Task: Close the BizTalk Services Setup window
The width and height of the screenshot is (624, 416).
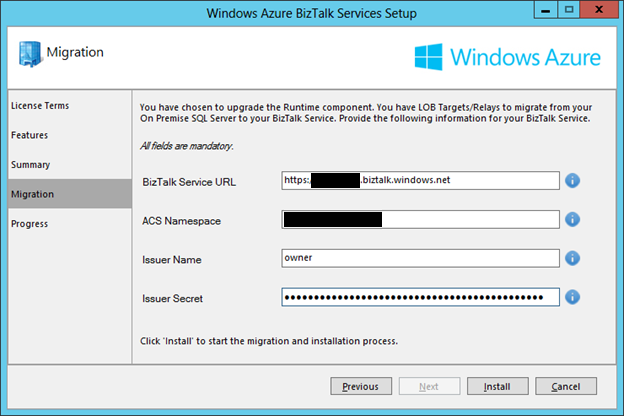Action: (x=599, y=10)
